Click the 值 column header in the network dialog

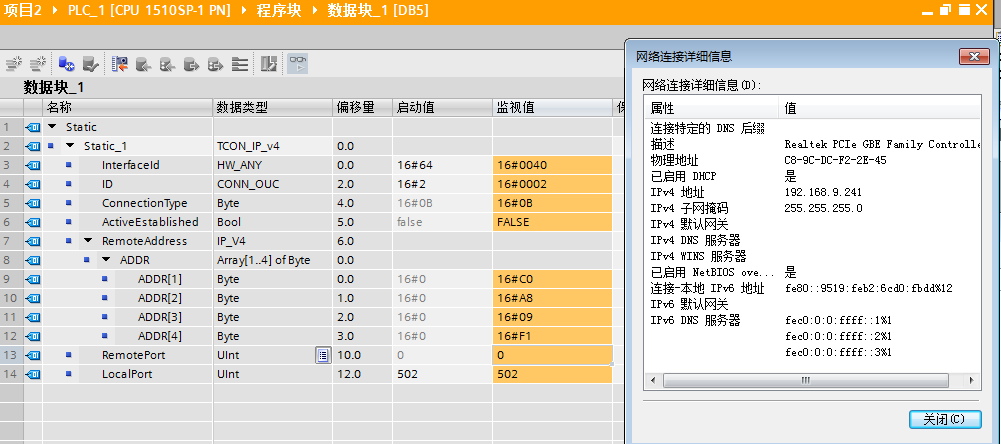879,109
